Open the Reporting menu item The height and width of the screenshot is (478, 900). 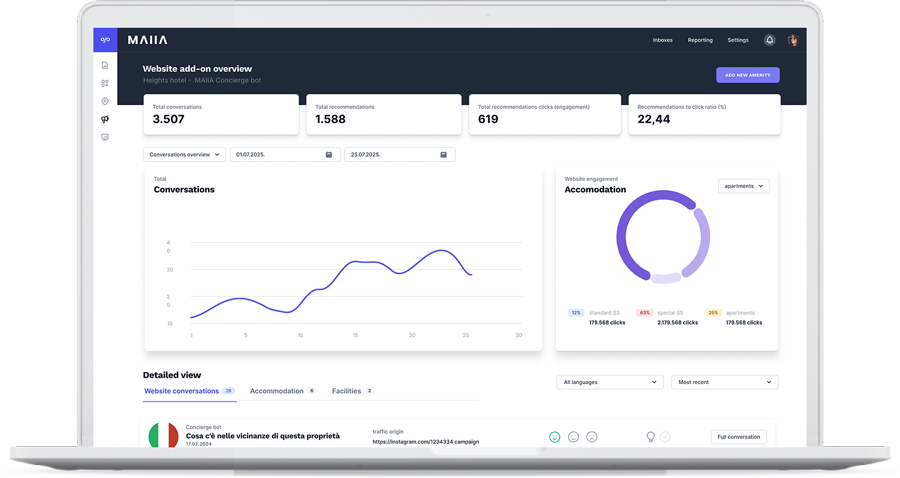pos(700,40)
